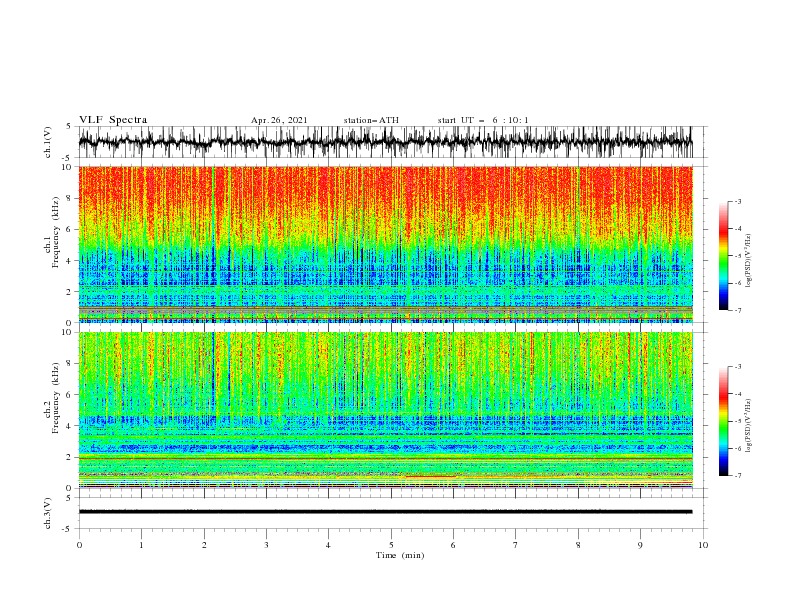792x612 pixels.
Task: Click the lower color bar "log(PSD)(V²/Hz)" label
Action: click(x=749, y=425)
